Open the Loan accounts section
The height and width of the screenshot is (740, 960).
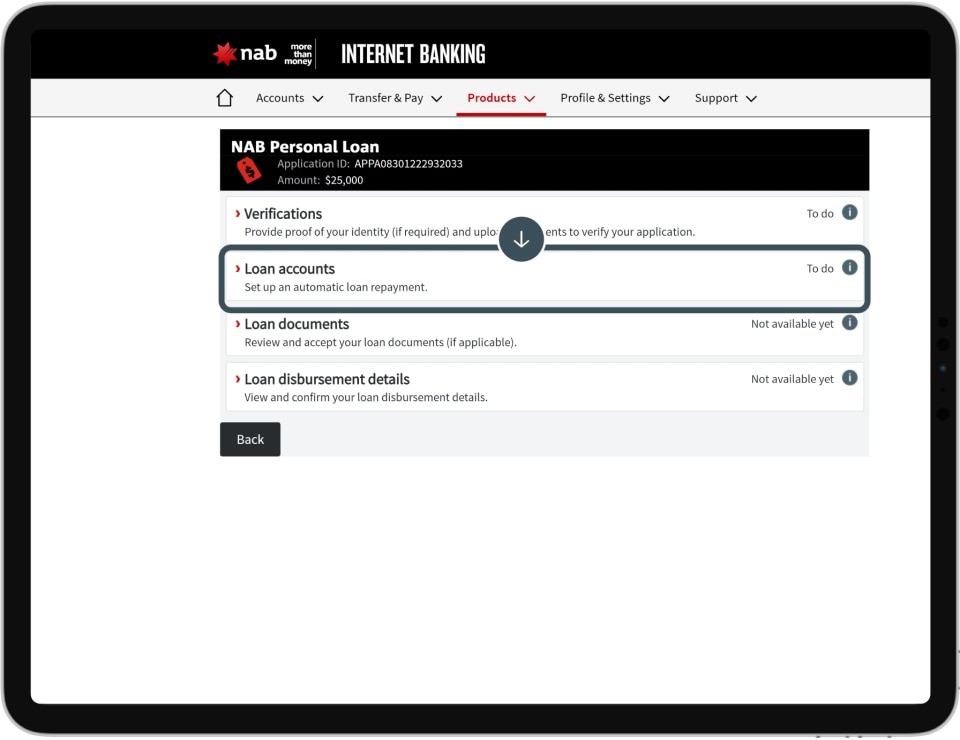click(x=290, y=269)
